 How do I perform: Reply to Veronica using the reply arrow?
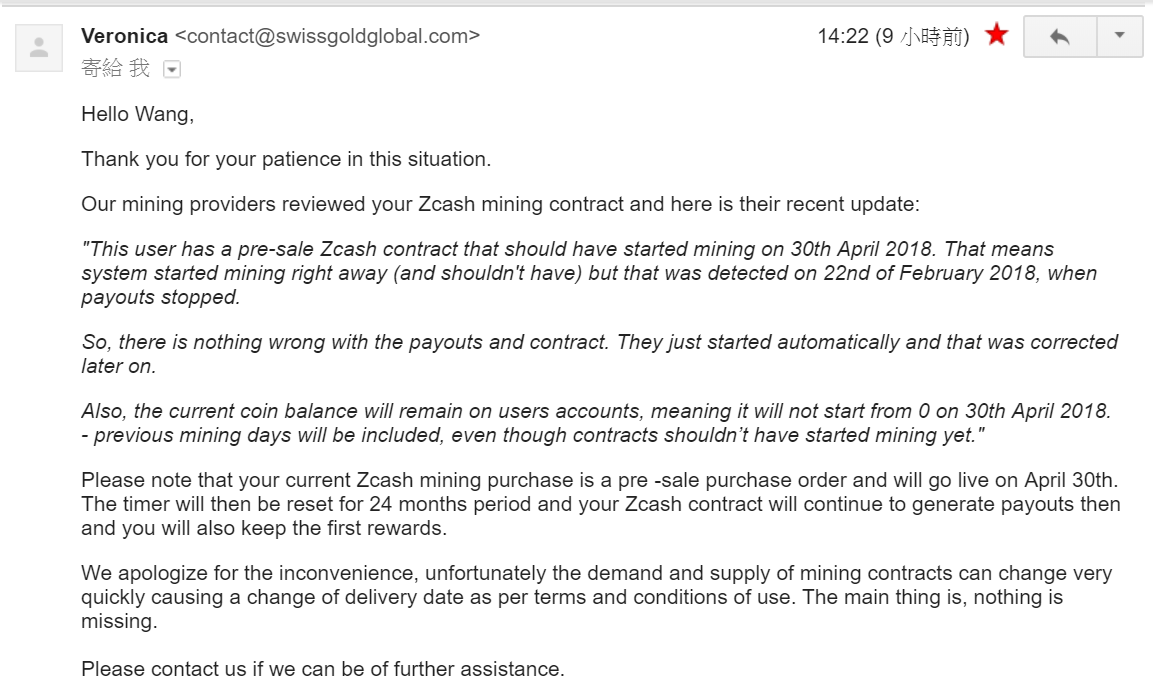tap(1060, 37)
